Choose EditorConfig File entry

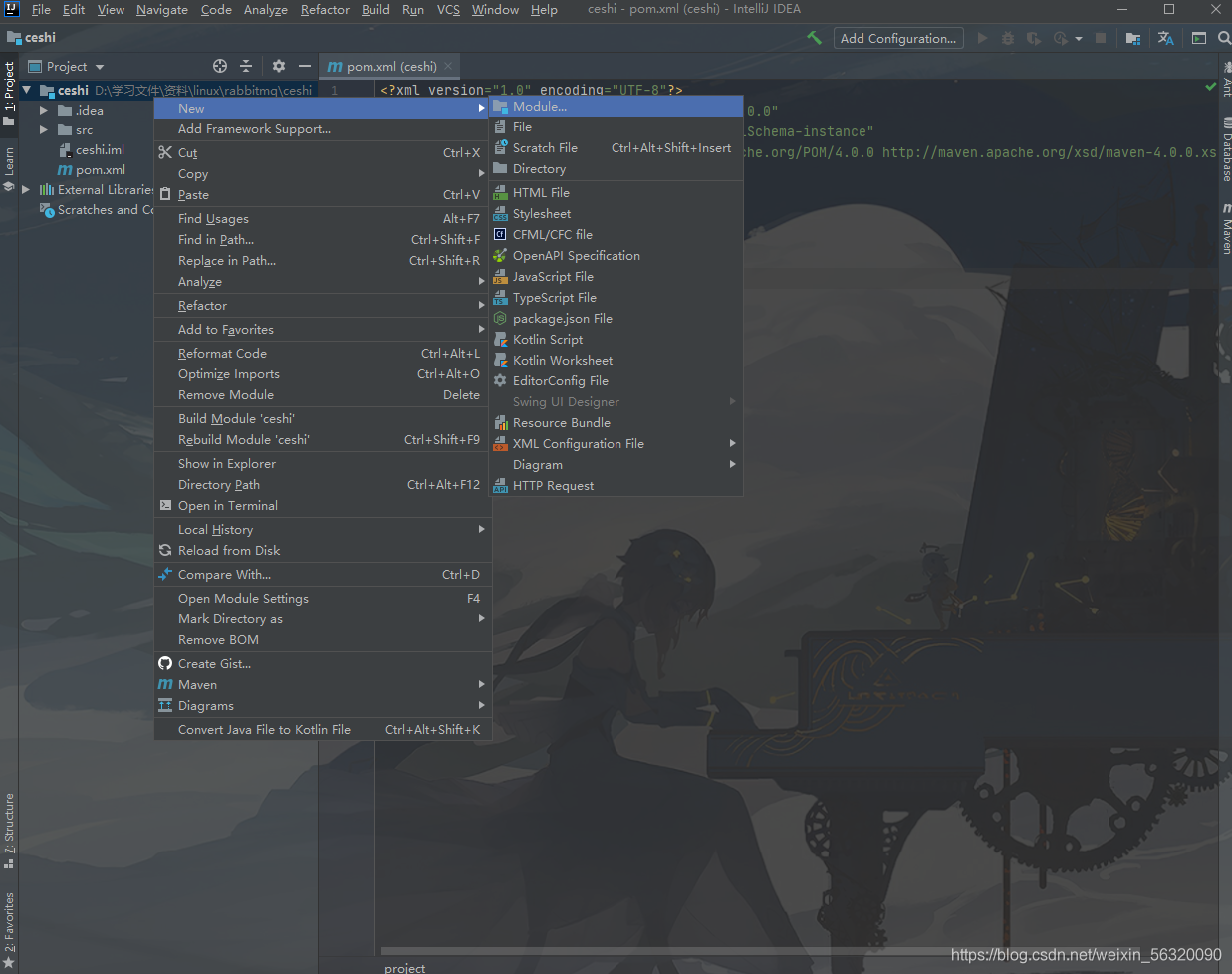[x=617, y=381]
